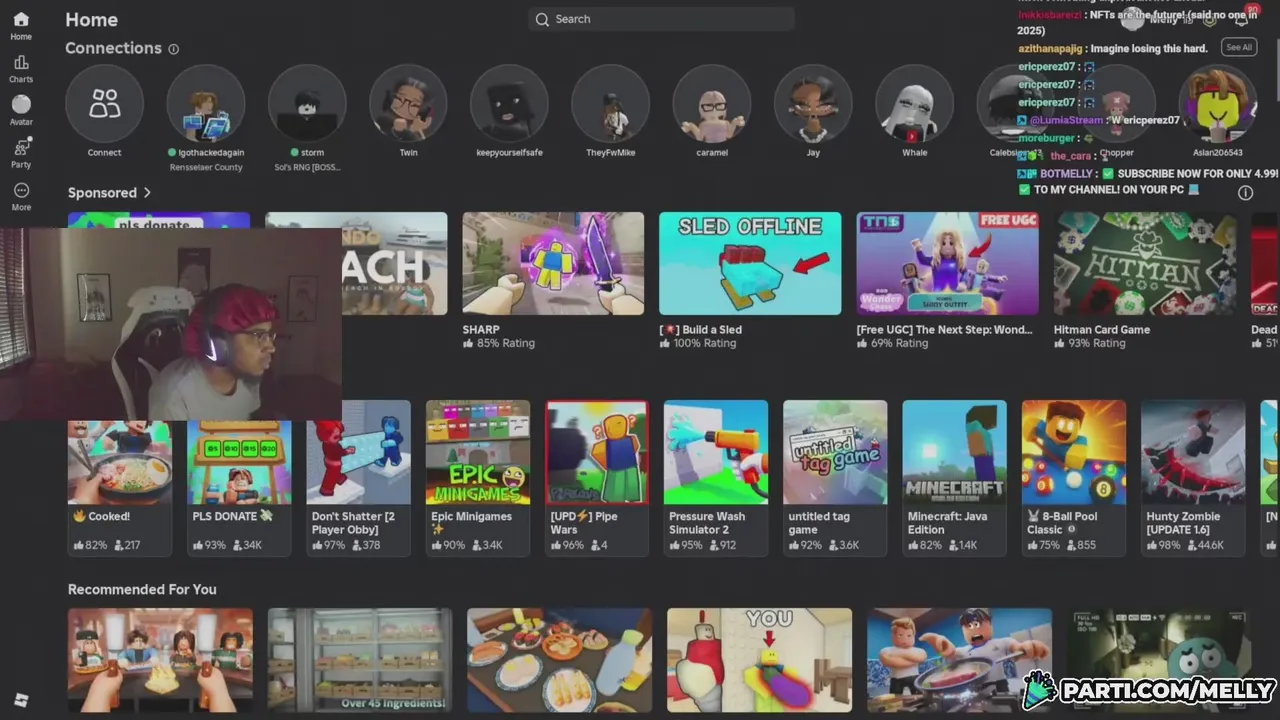Expand the Sponsored section chevron
Image resolution: width=1280 pixels, height=720 pixels.
coord(147,192)
